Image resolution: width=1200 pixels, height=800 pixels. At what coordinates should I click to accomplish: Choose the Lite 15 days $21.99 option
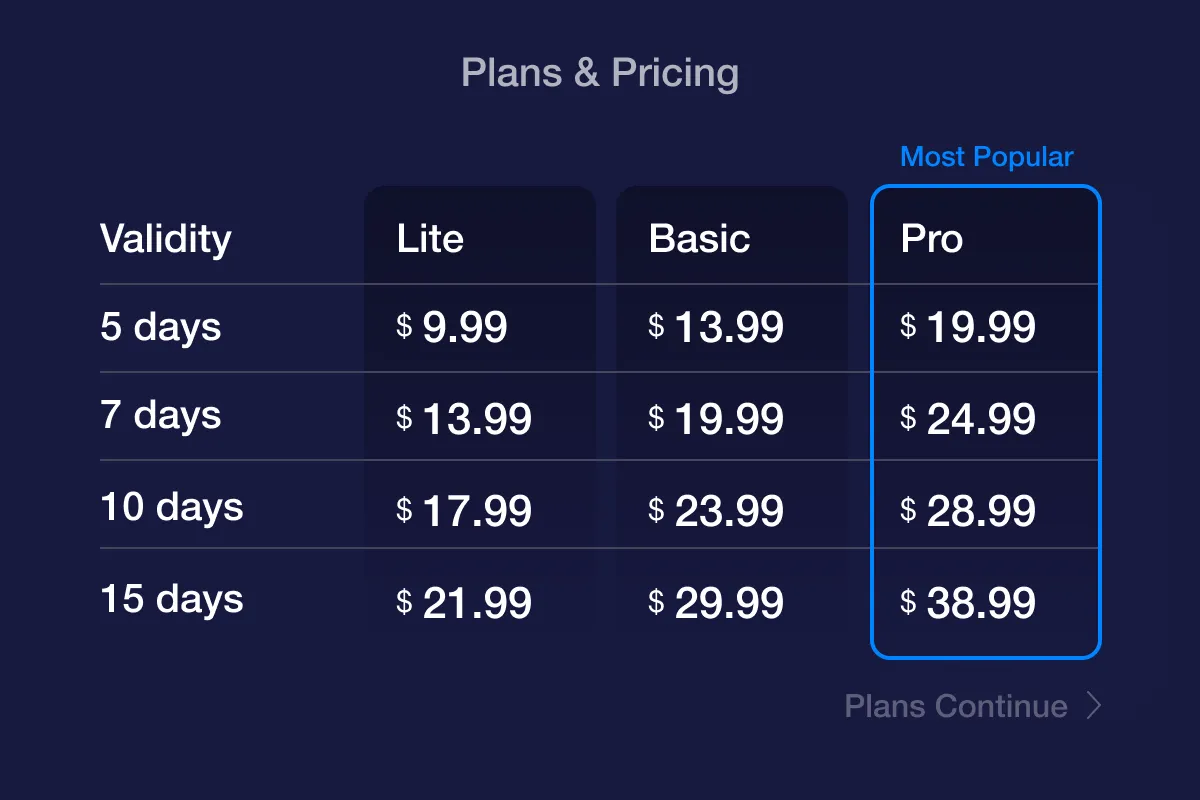tap(464, 603)
